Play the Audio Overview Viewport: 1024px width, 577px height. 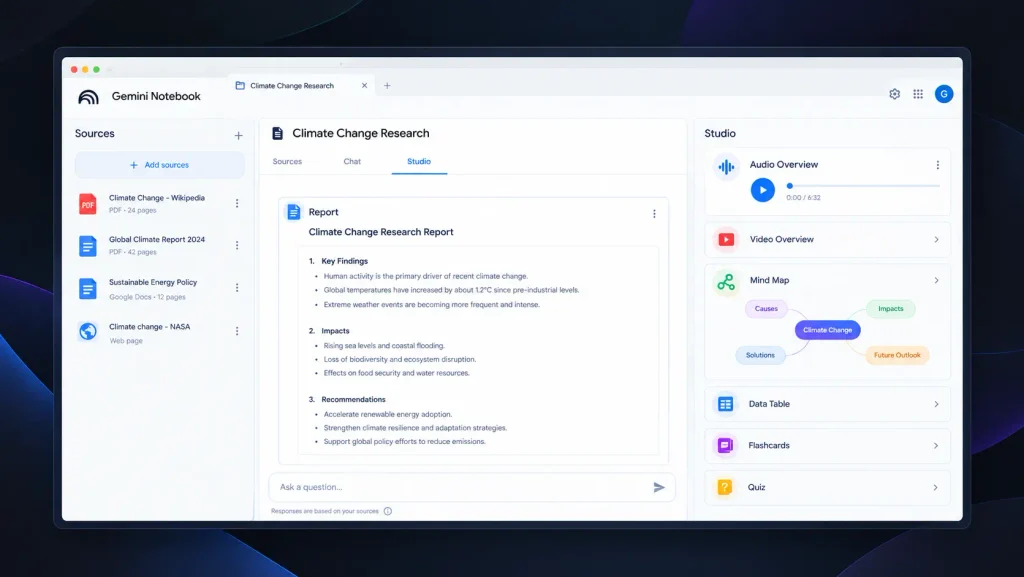point(762,190)
